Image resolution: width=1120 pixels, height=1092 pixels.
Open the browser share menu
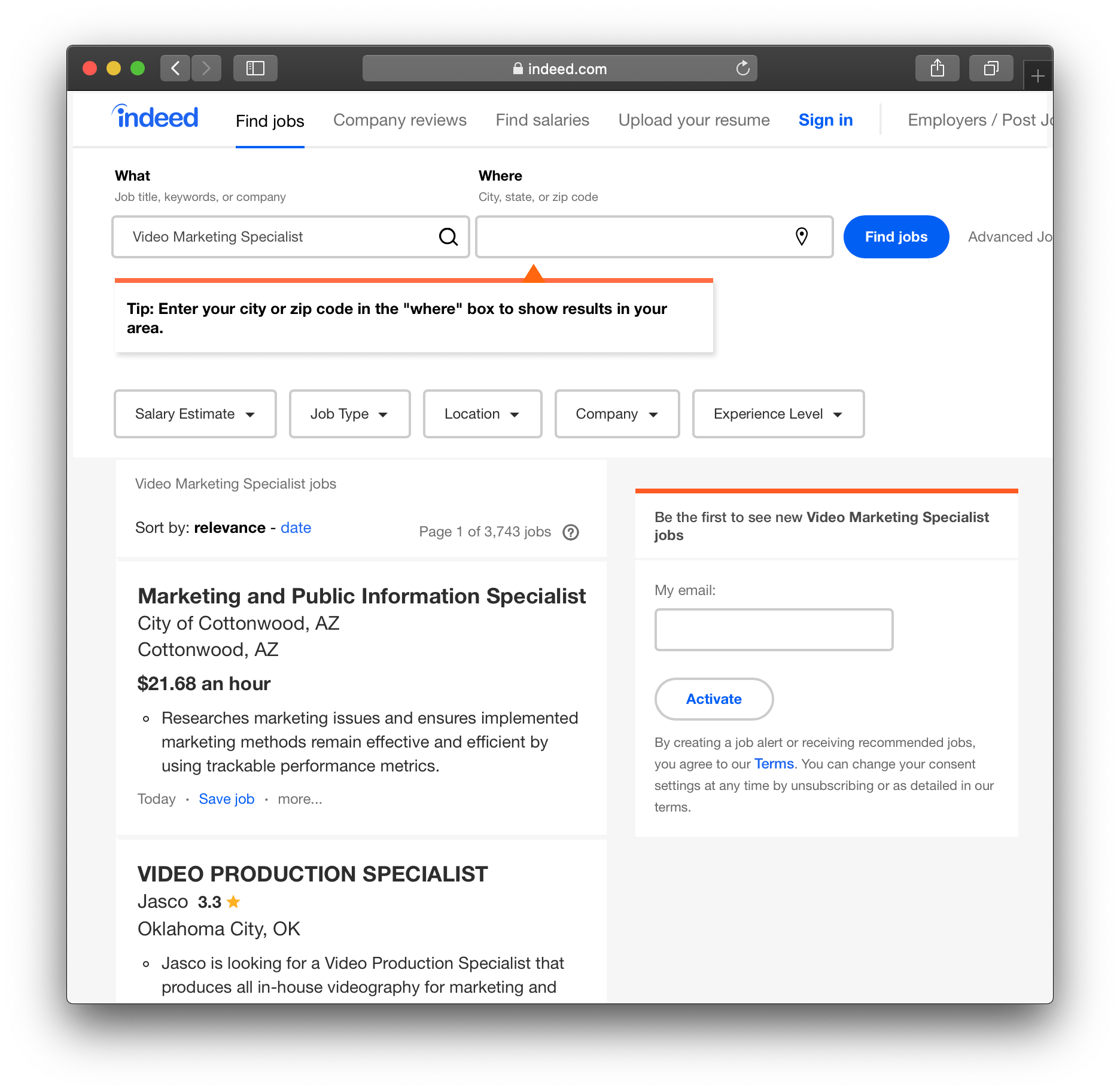click(x=937, y=69)
